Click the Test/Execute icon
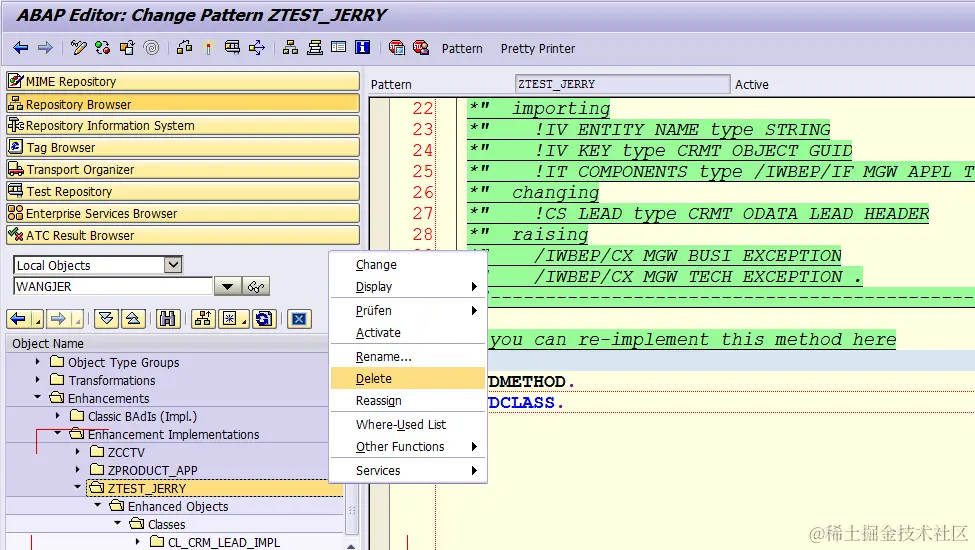Viewport: 975px width, 550px height. click(232, 48)
